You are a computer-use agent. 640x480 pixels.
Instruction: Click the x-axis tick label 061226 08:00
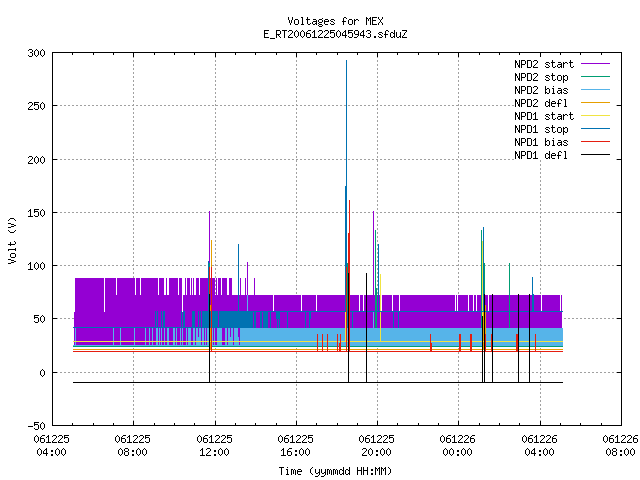click(620, 446)
